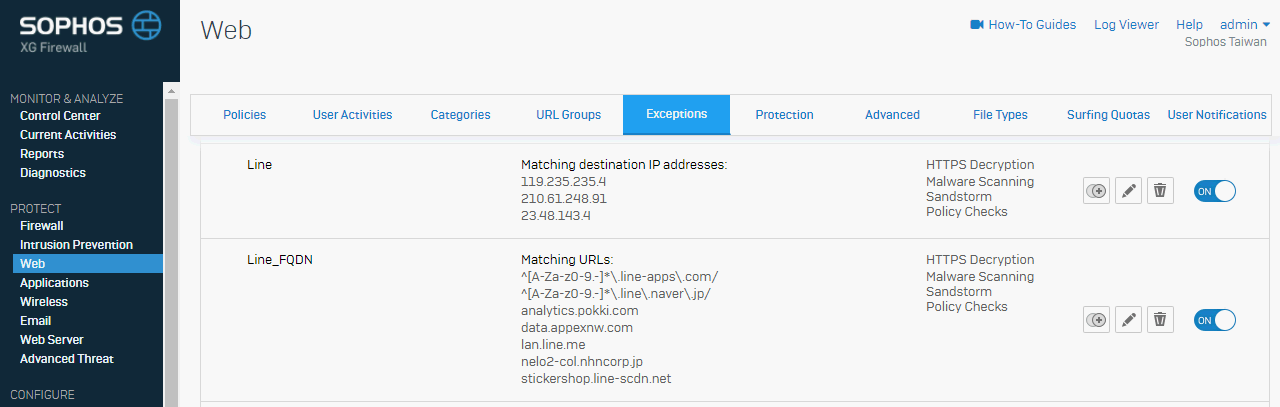Switch to the Policies tab
The height and width of the screenshot is (407, 1280).
244,115
